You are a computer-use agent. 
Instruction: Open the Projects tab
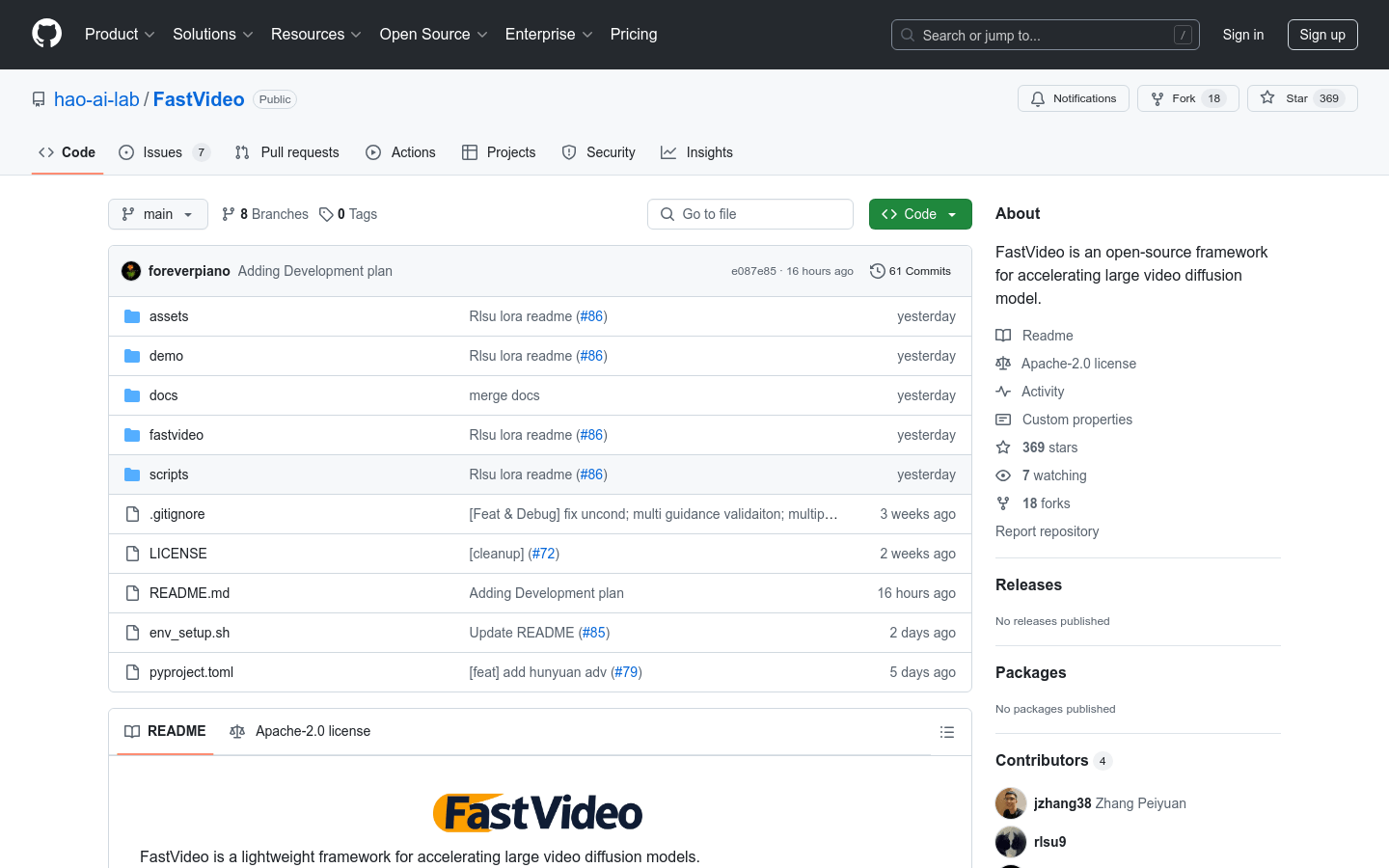(x=499, y=152)
